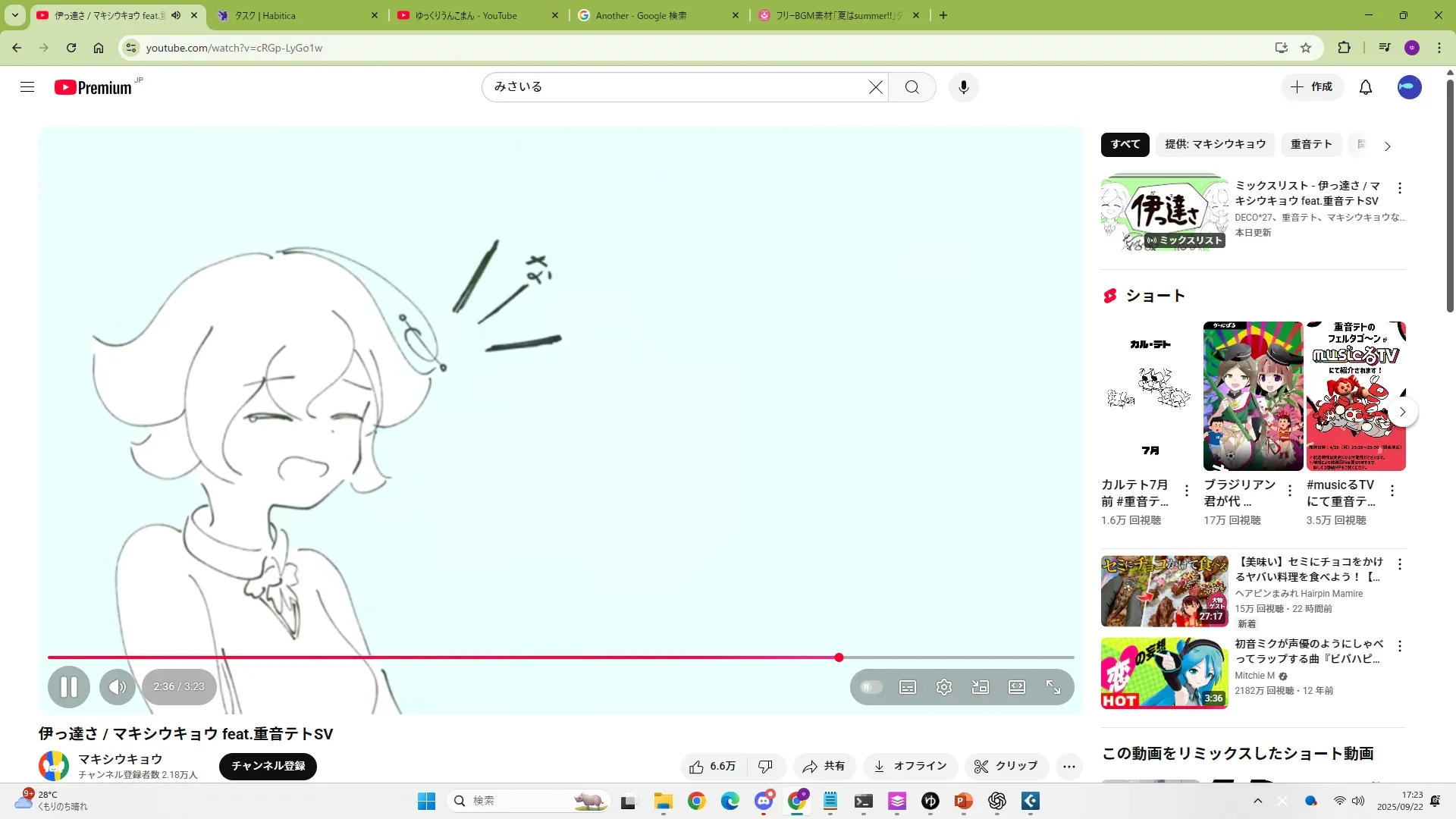The image size is (1456, 819).
Task: Toggle the autoplay switch in the player
Action: [871, 687]
